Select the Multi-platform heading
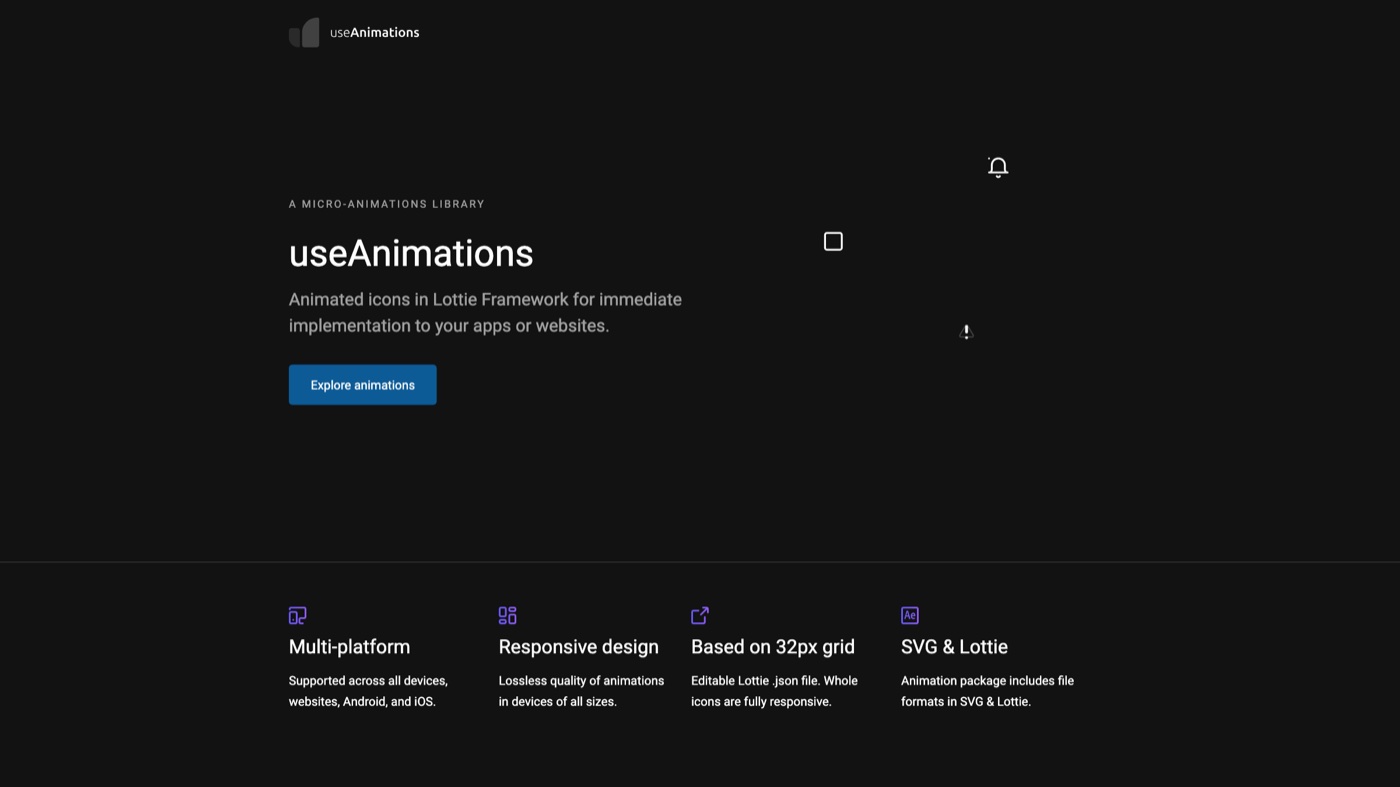 coord(349,647)
